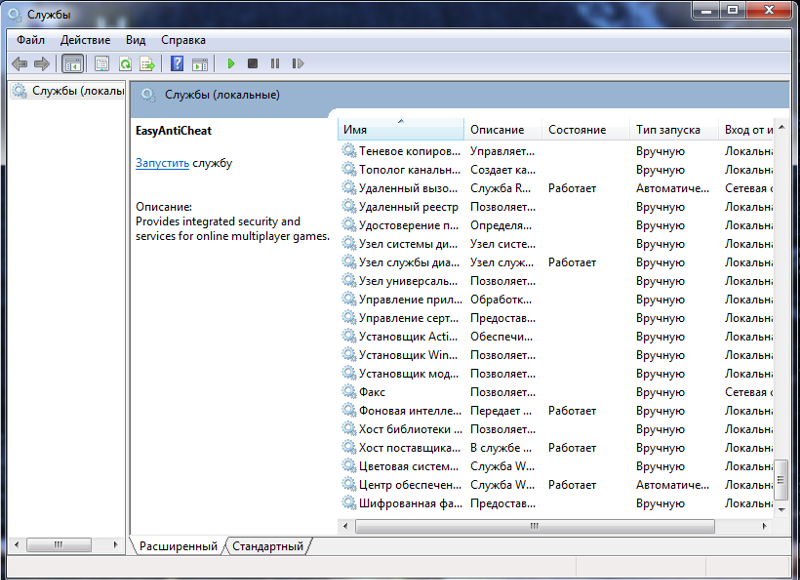Maximize the Службы window

coord(732,10)
